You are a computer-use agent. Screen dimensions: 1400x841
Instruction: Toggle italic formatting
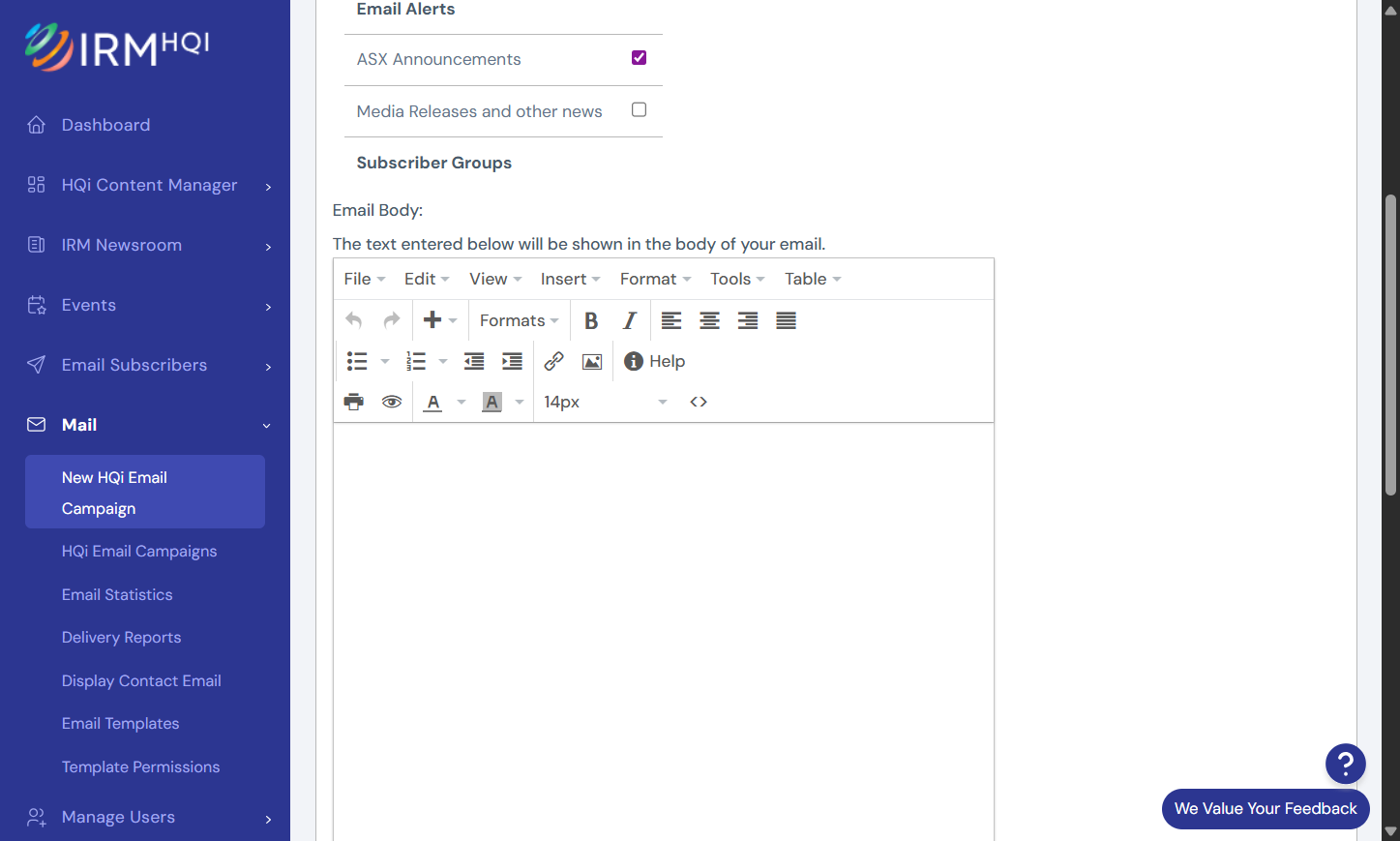[630, 320]
